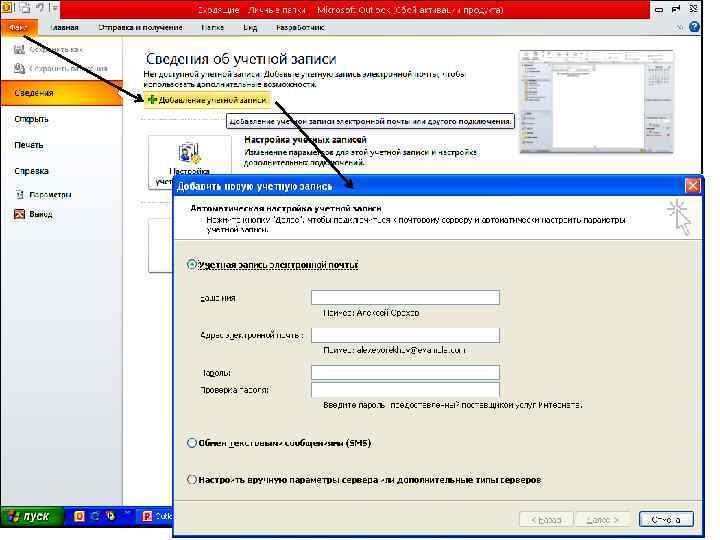
Task: Click the Адрес электронной почты input field
Action: click(405, 335)
